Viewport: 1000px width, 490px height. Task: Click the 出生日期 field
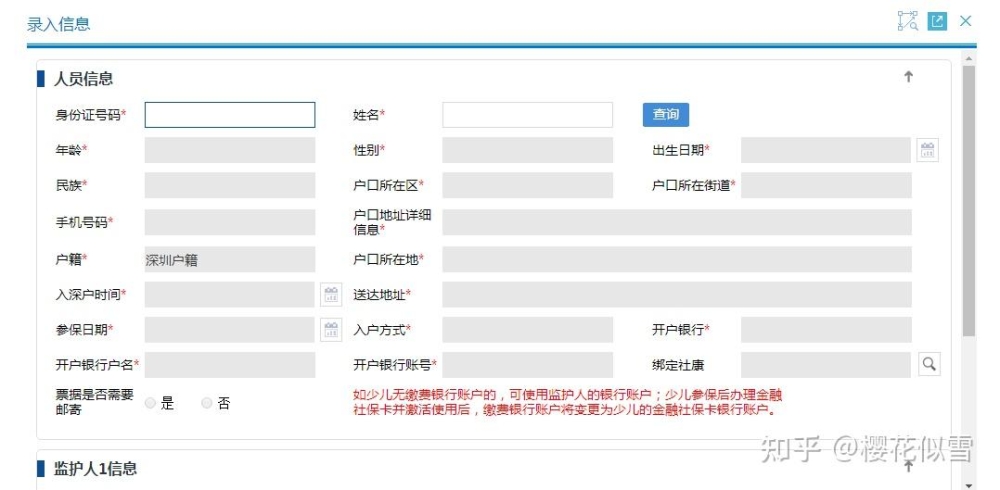[826, 150]
